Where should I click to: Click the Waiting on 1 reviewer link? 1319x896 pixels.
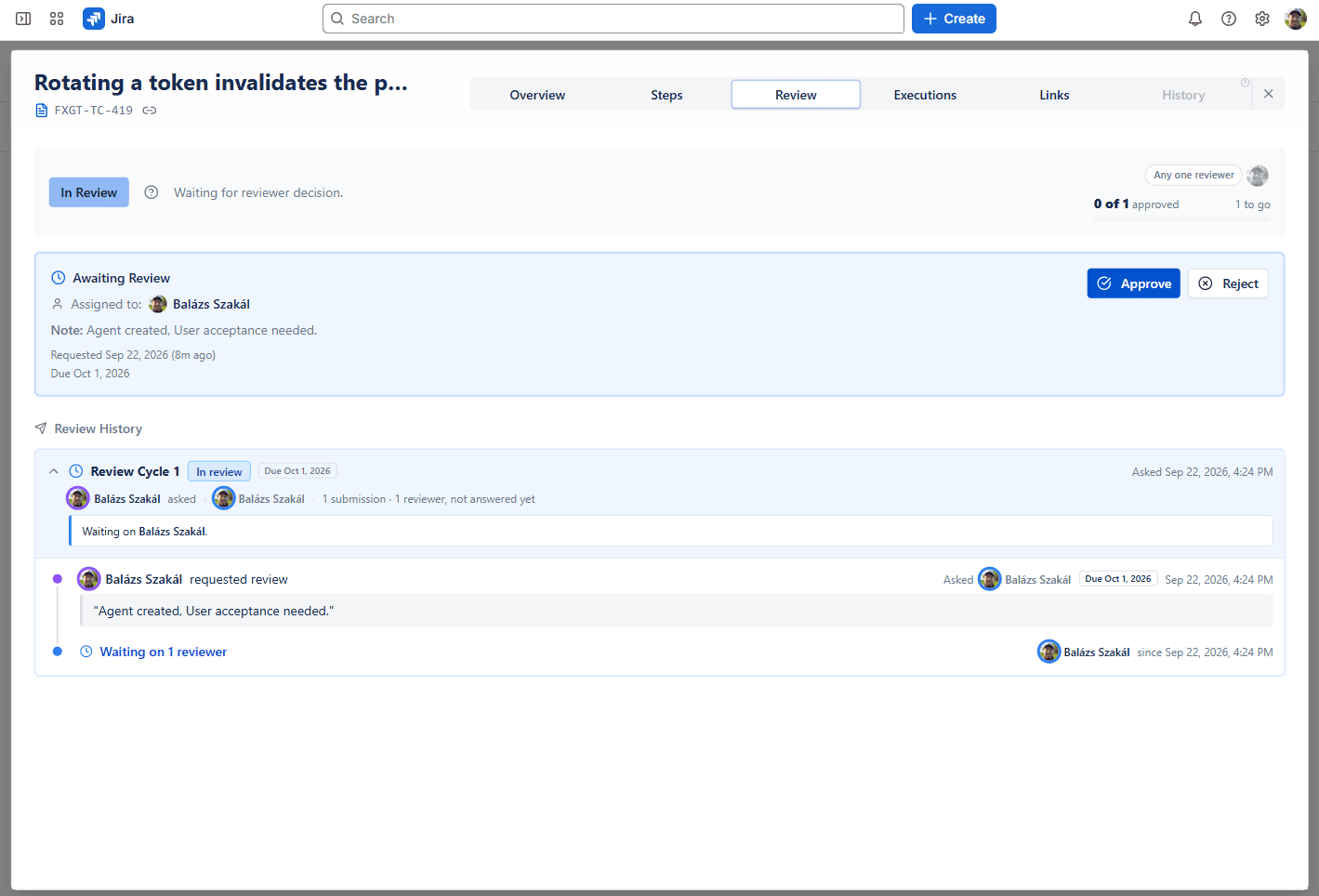[164, 652]
